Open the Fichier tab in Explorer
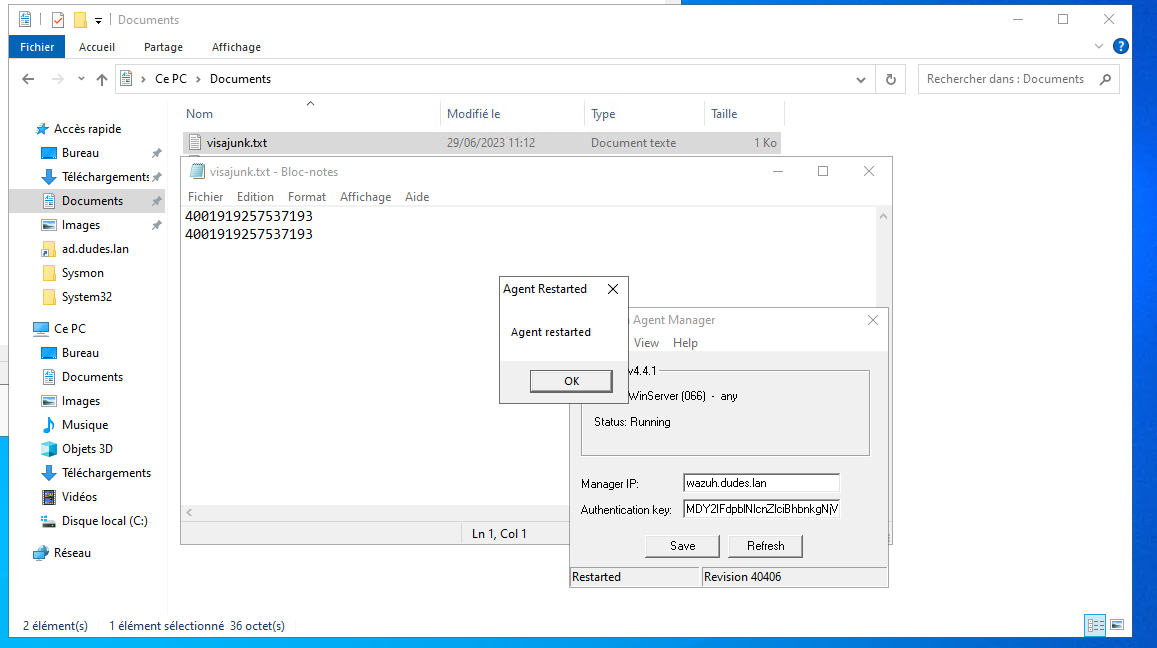This screenshot has width=1157, height=648. tap(37, 47)
